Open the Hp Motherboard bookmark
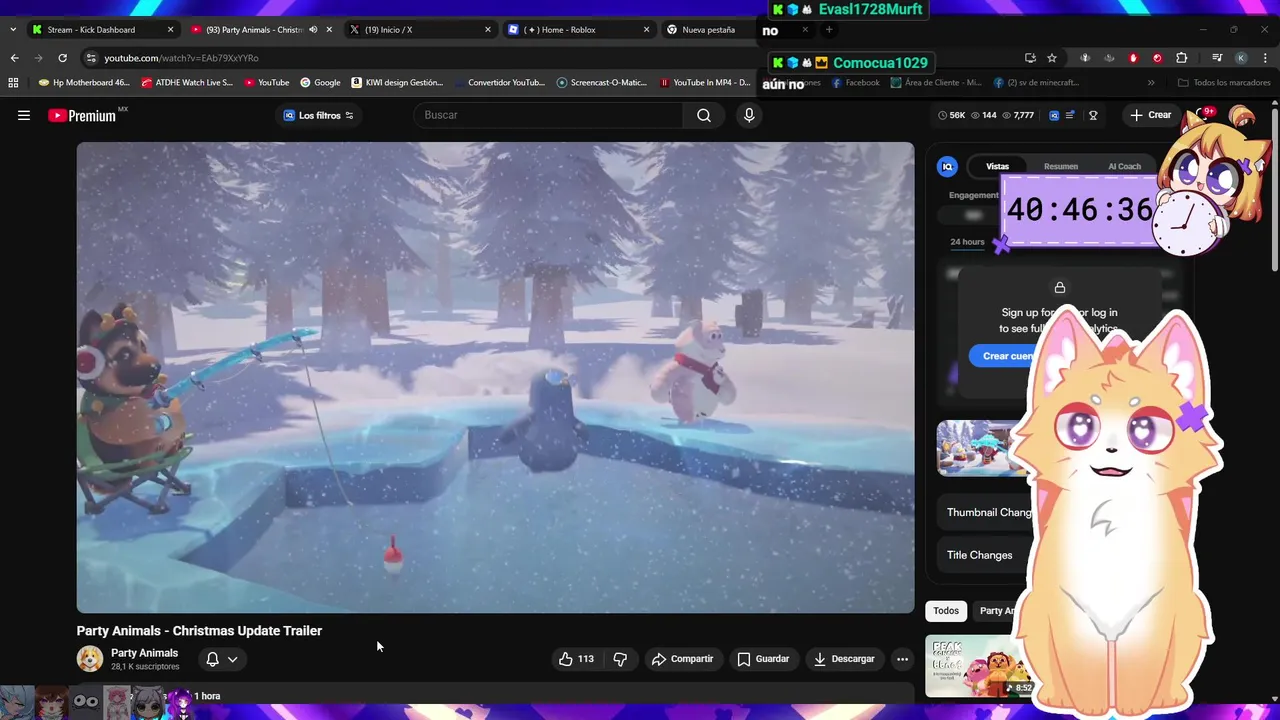The image size is (1280, 720). click(84, 83)
